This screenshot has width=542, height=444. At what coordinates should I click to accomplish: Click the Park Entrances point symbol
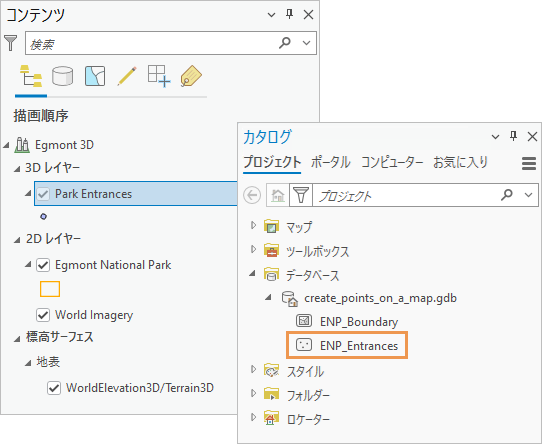44,217
